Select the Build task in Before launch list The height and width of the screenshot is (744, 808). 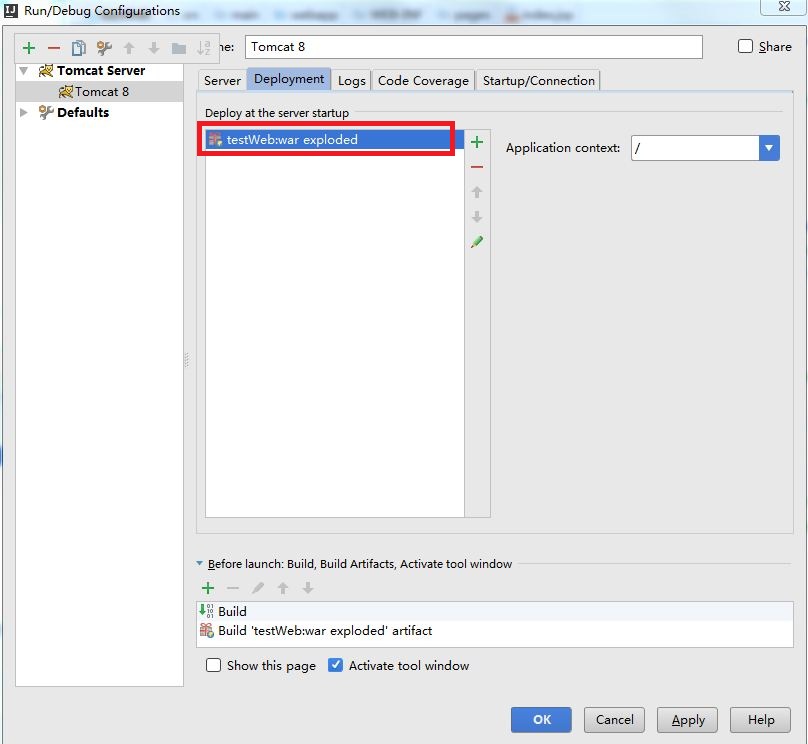(x=495, y=611)
